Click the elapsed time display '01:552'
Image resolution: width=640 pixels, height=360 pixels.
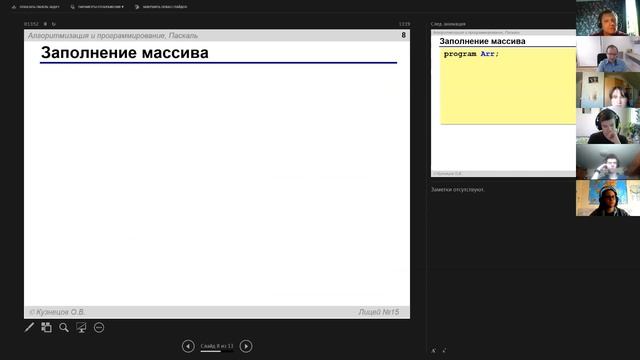(x=31, y=24)
